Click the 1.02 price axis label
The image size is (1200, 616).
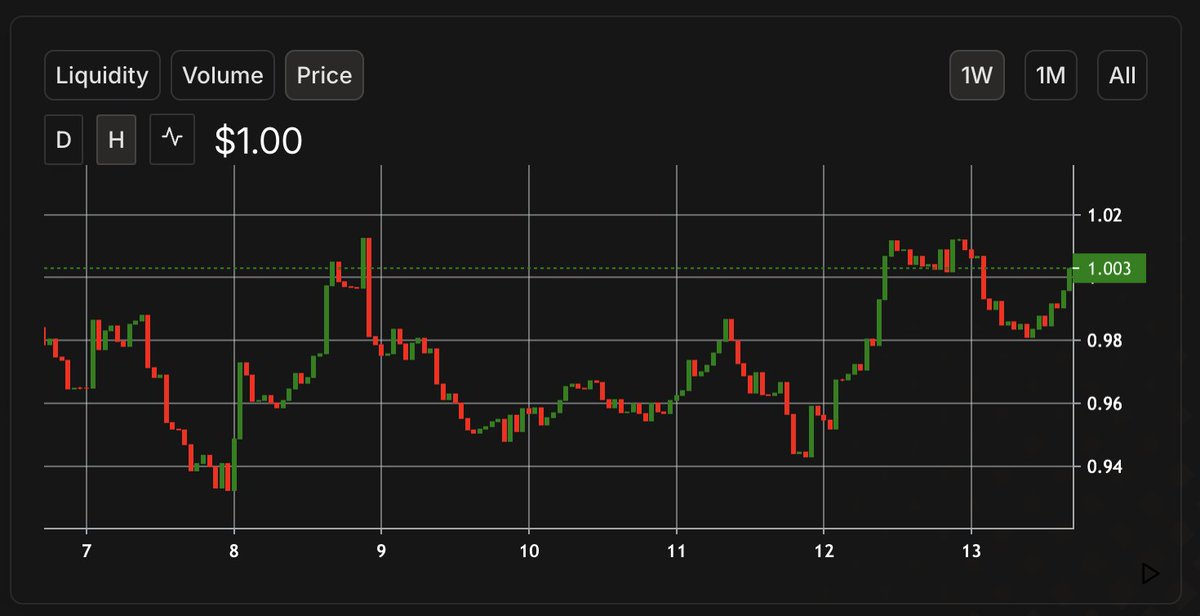[x=1103, y=215]
